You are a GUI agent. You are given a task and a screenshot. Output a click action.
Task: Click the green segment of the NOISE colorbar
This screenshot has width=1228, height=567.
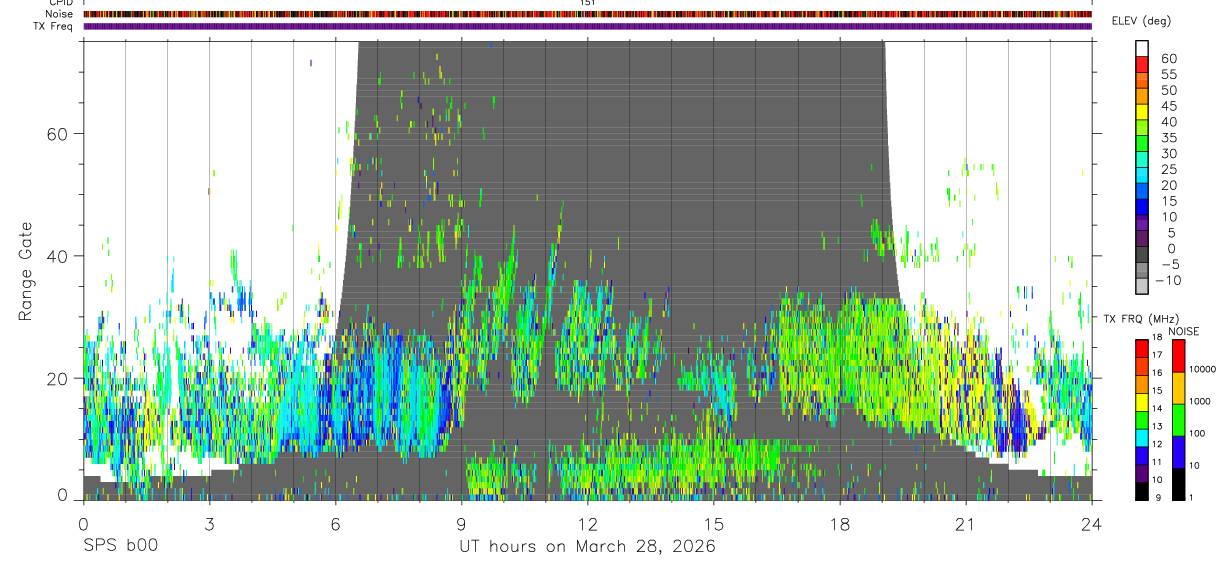(x=1178, y=420)
